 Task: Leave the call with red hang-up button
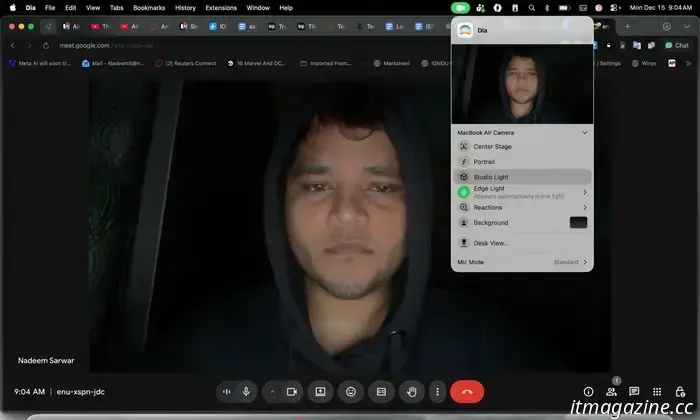point(467,392)
